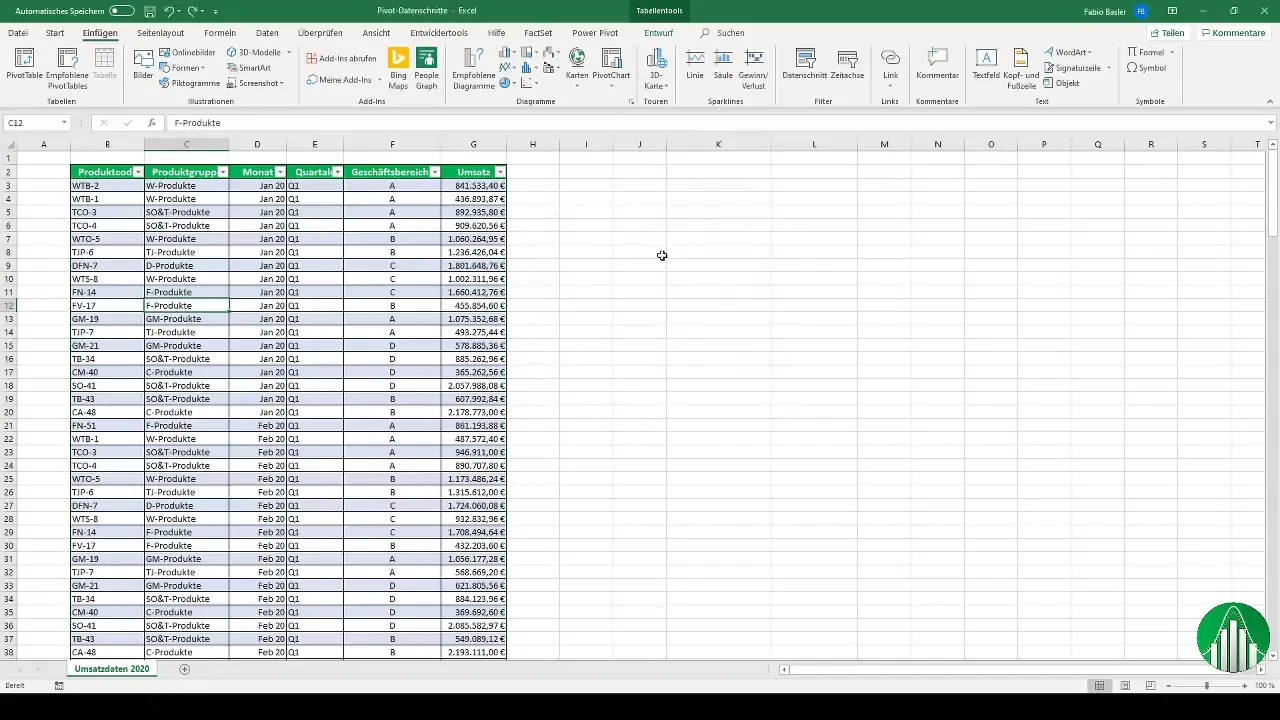Screen dimensions: 1280x720
Task: Insert a Symbol
Action: pyautogui.click(x=1146, y=68)
